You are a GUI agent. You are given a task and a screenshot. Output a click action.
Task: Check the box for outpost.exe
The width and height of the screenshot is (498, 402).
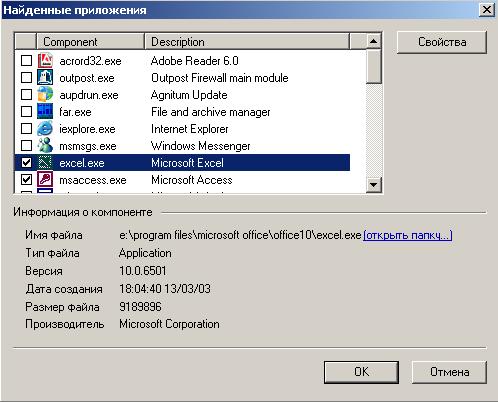coord(26,78)
